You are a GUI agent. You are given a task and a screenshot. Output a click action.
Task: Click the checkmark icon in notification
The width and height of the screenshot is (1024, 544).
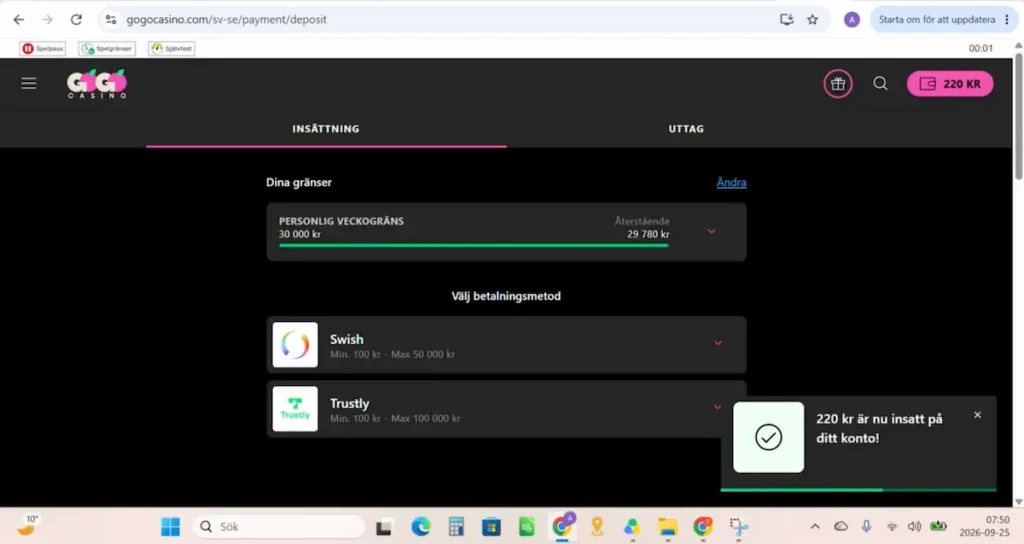pyautogui.click(x=769, y=437)
